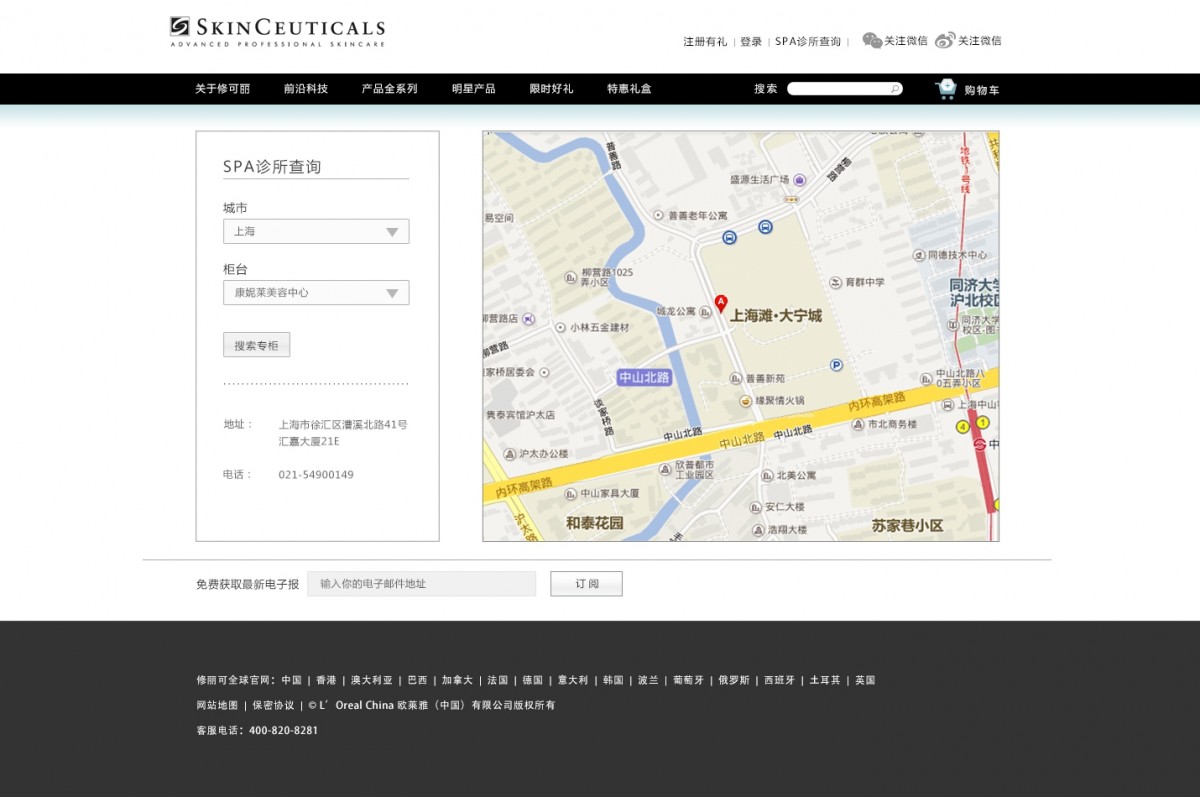The image size is (1200, 800).
Task: Click footer link 德国
Action: (532, 680)
